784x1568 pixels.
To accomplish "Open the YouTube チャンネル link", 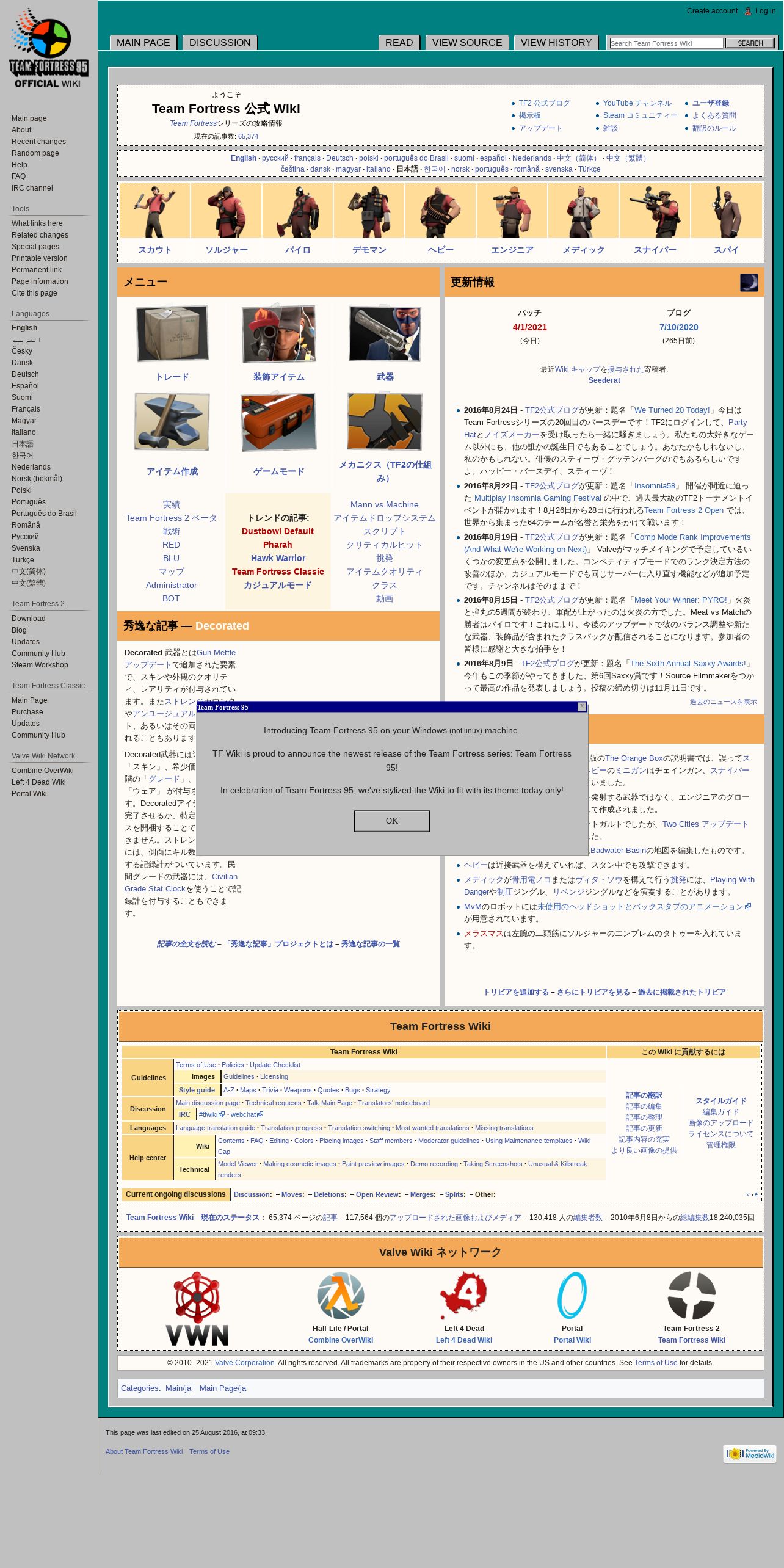I will click(637, 103).
